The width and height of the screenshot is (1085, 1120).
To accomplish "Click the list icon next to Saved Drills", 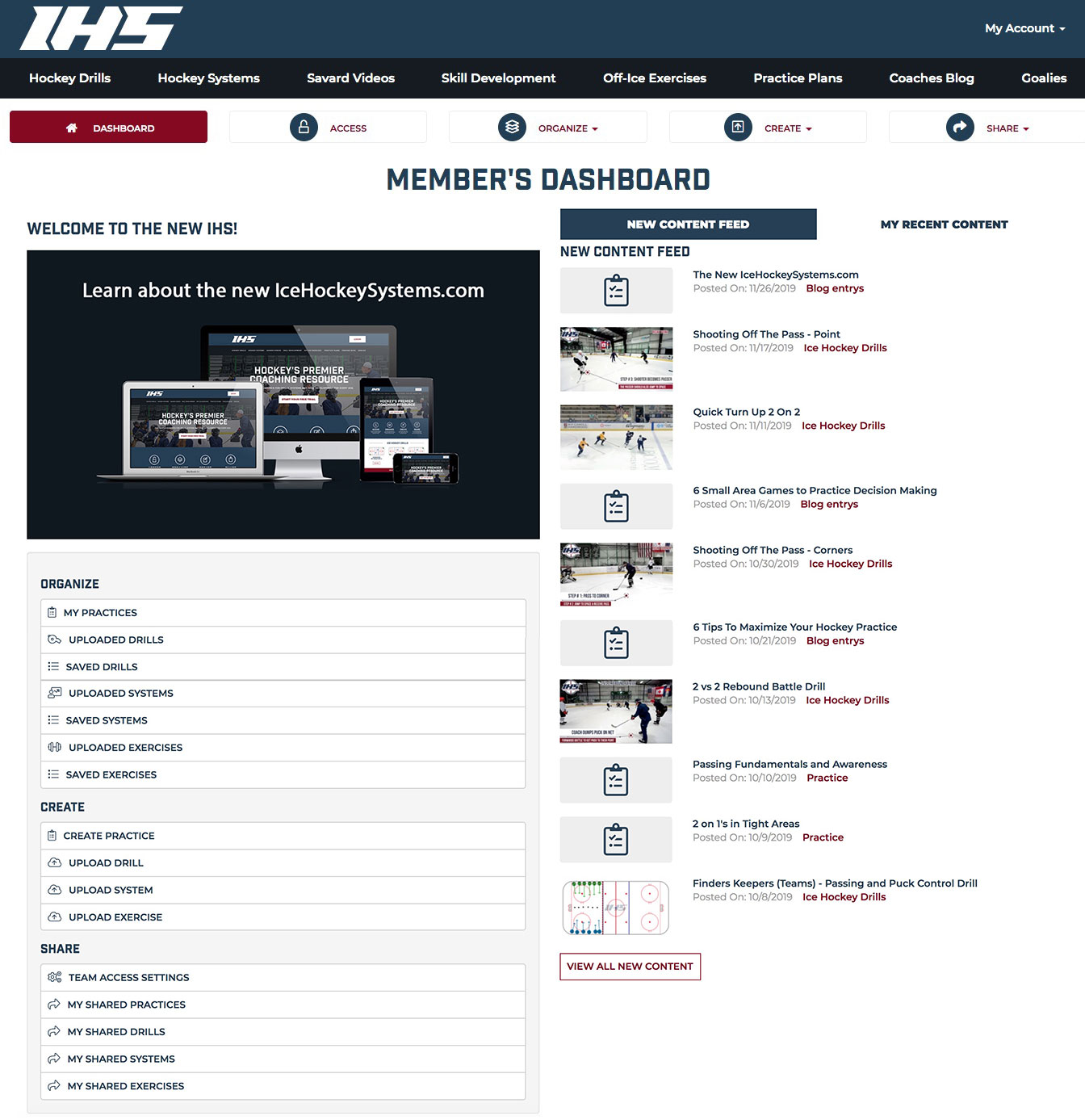I will (x=53, y=667).
